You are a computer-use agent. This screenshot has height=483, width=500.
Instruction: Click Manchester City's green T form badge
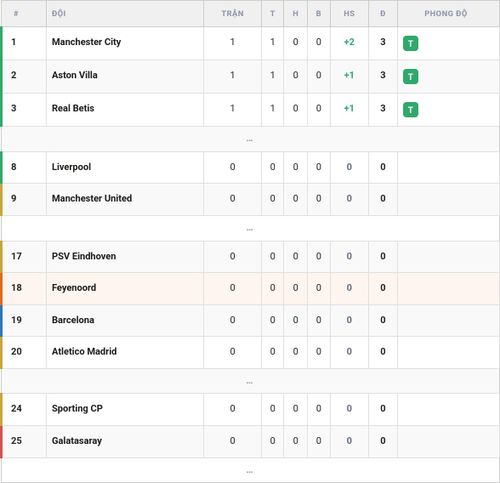click(410, 43)
